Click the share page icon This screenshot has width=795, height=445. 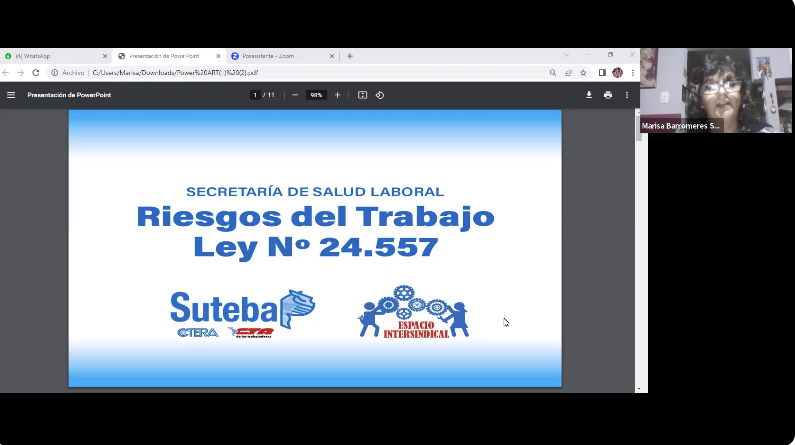(x=568, y=73)
